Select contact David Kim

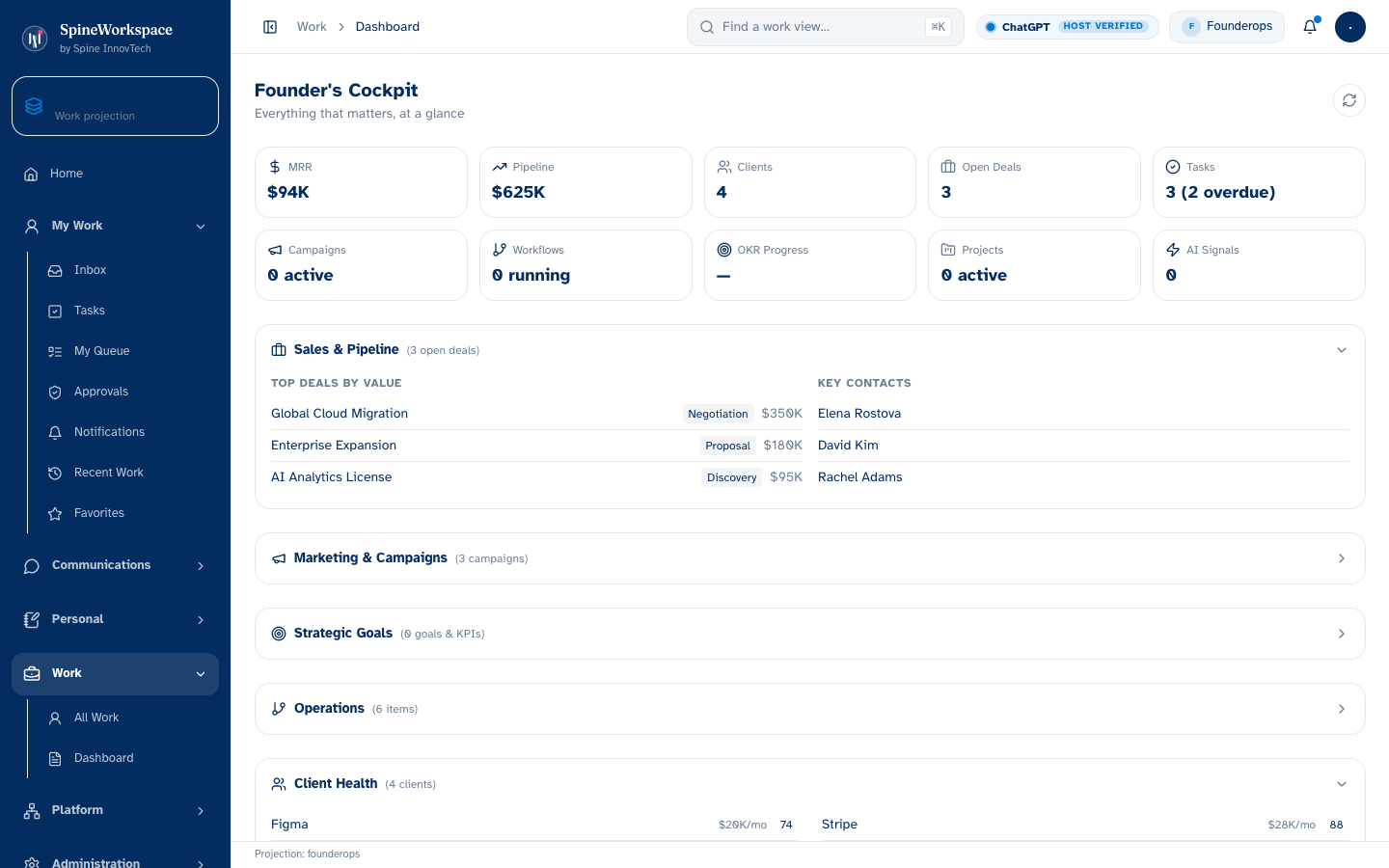click(x=1083, y=446)
